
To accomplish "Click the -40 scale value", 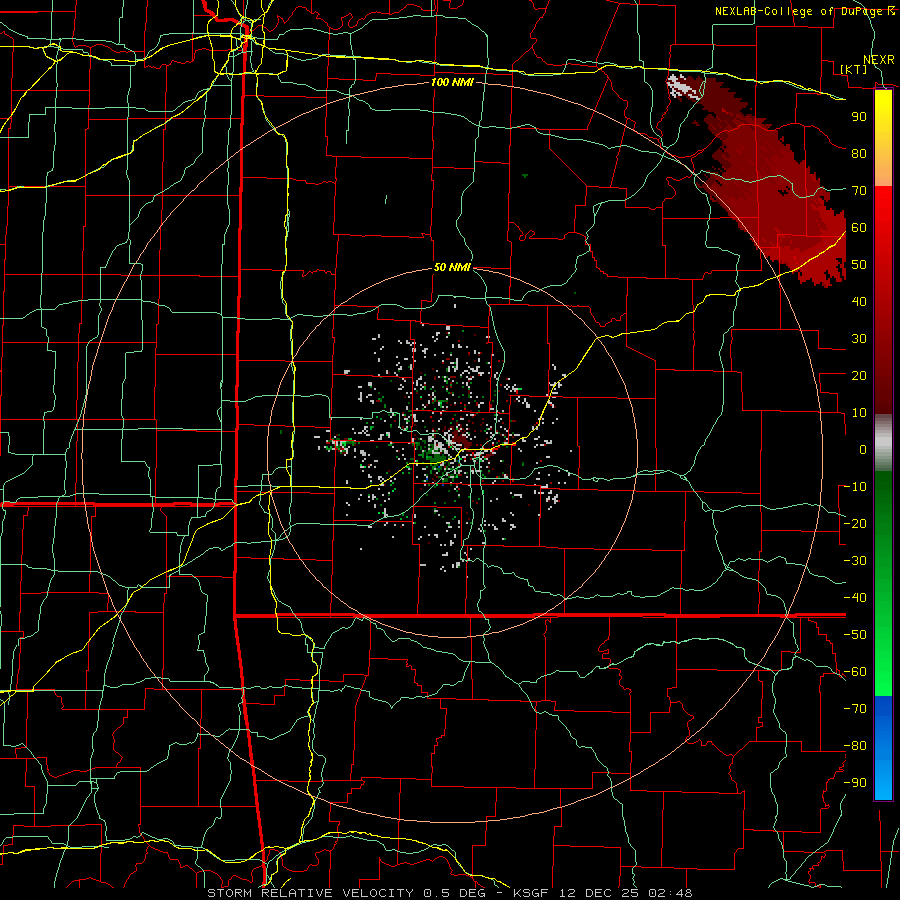I will point(855,598).
